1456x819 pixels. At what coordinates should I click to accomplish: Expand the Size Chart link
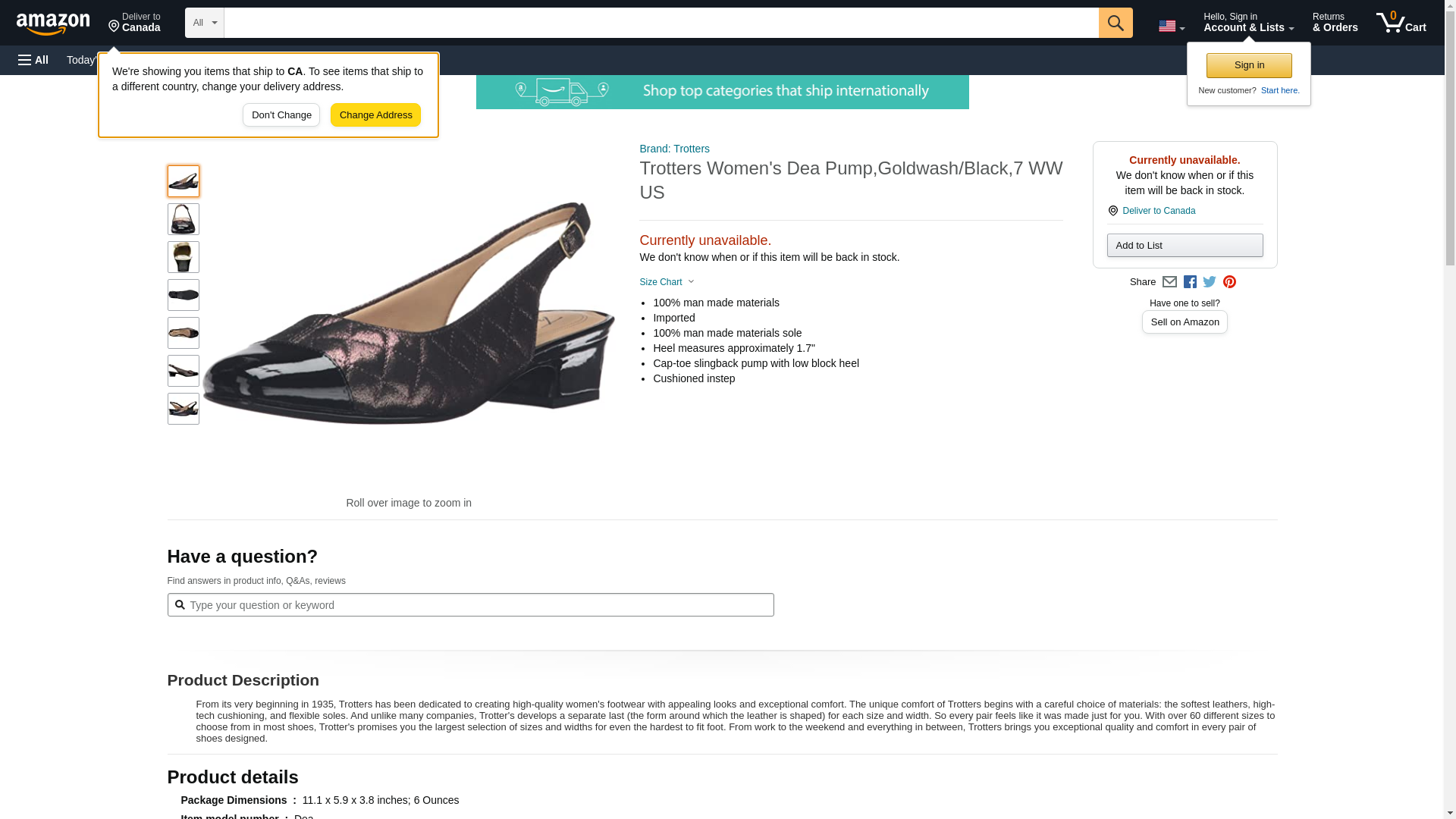667,282
